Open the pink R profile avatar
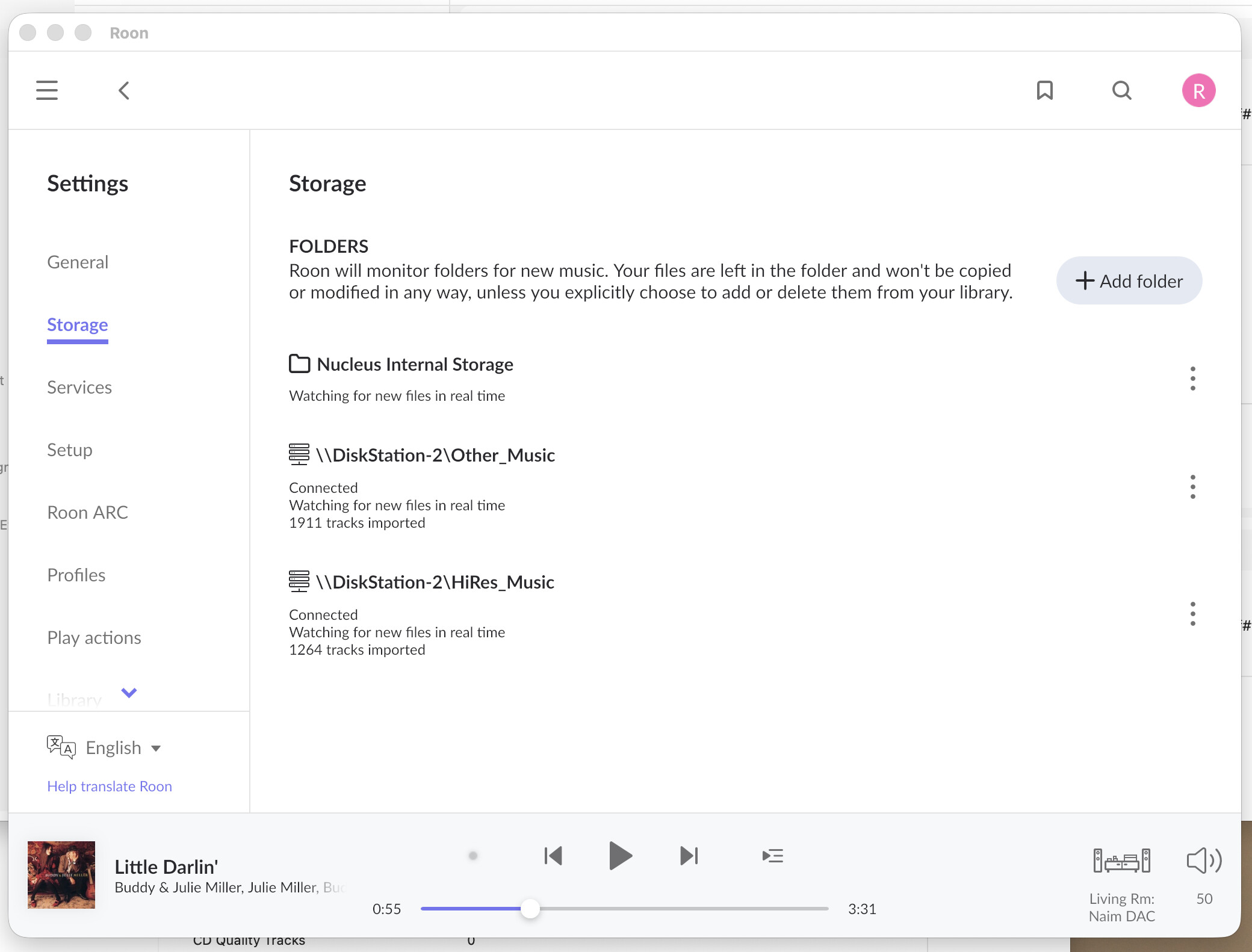The width and height of the screenshot is (1252, 952). (1198, 90)
